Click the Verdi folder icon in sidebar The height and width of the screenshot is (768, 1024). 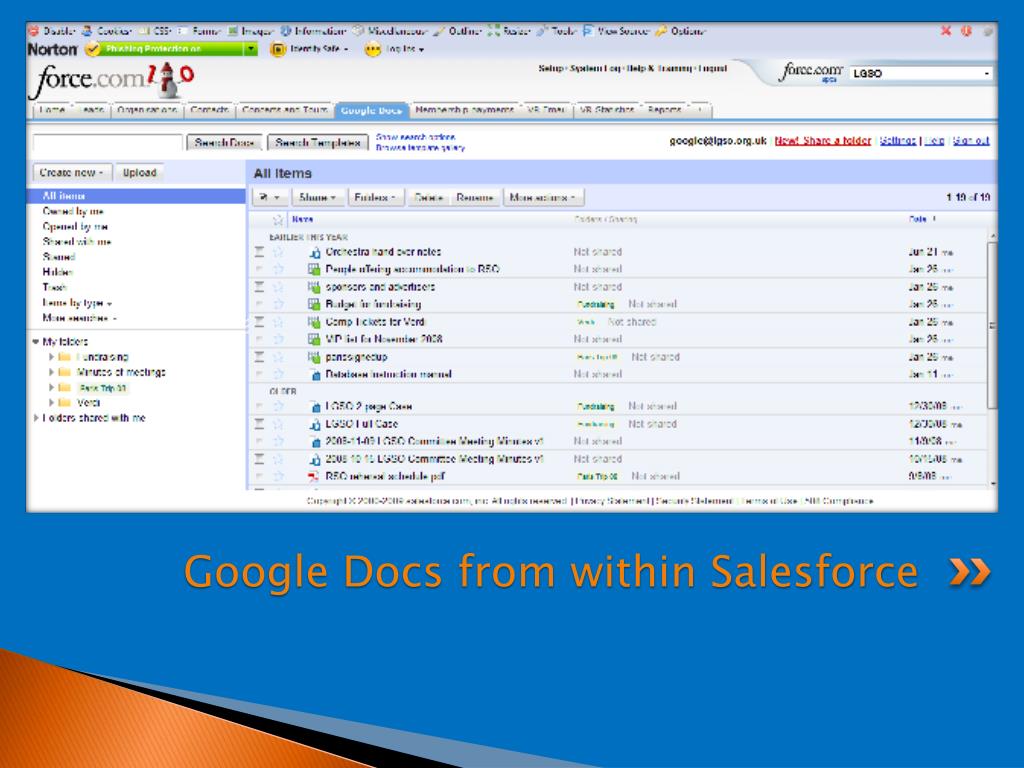pyautogui.click(x=64, y=403)
